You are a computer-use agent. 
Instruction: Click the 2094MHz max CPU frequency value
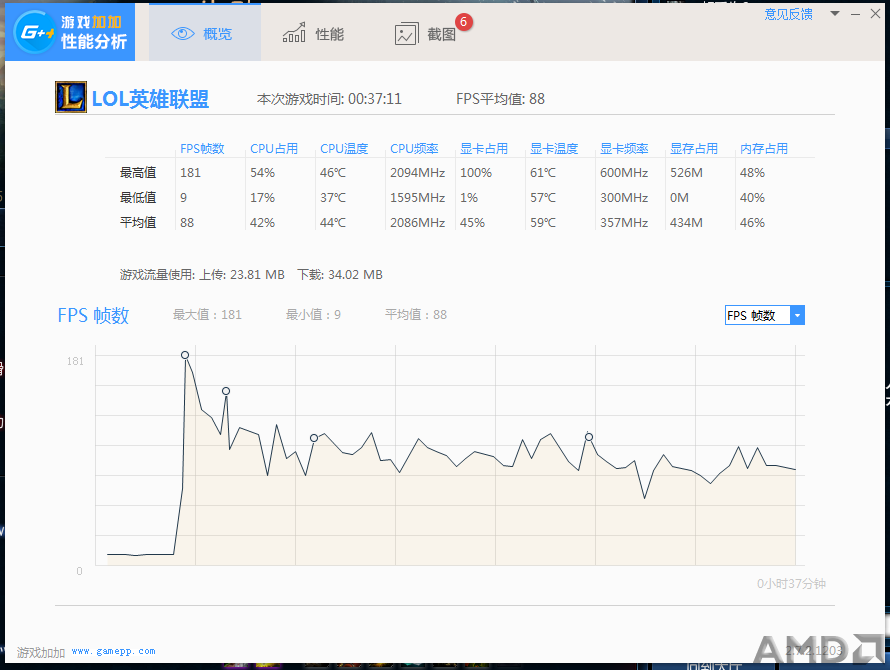tap(417, 173)
